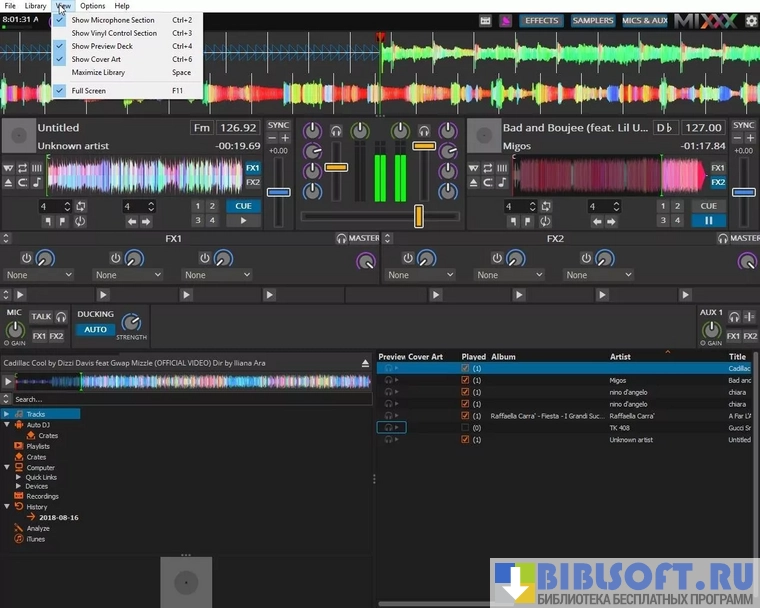The image size is (760, 608).
Task: Select the Analyze icon in library sidebar
Action: coord(19,528)
